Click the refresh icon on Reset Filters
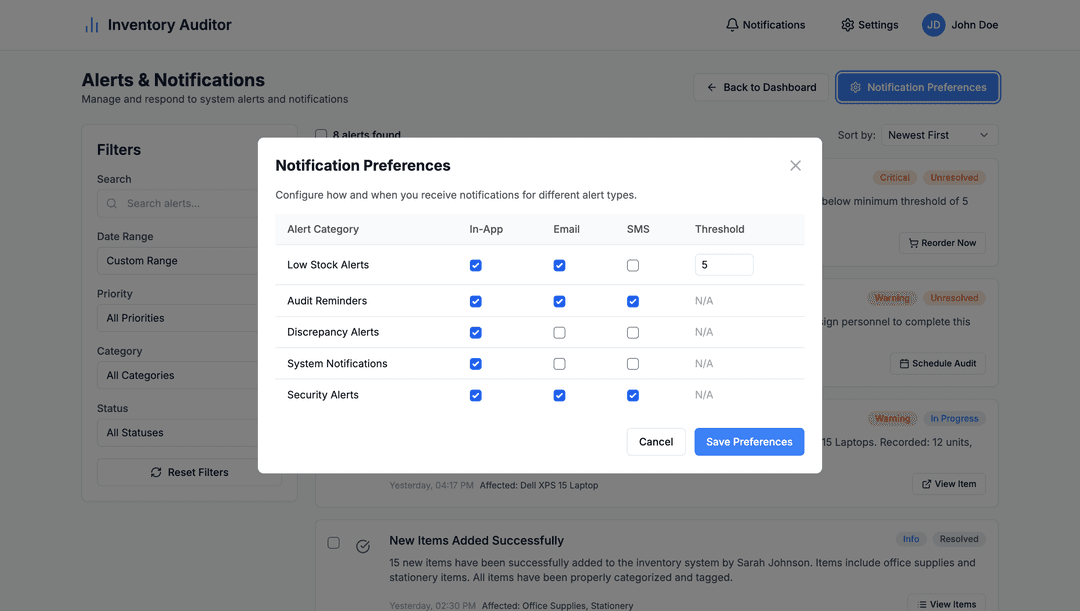1080x611 pixels. (x=155, y=471)
